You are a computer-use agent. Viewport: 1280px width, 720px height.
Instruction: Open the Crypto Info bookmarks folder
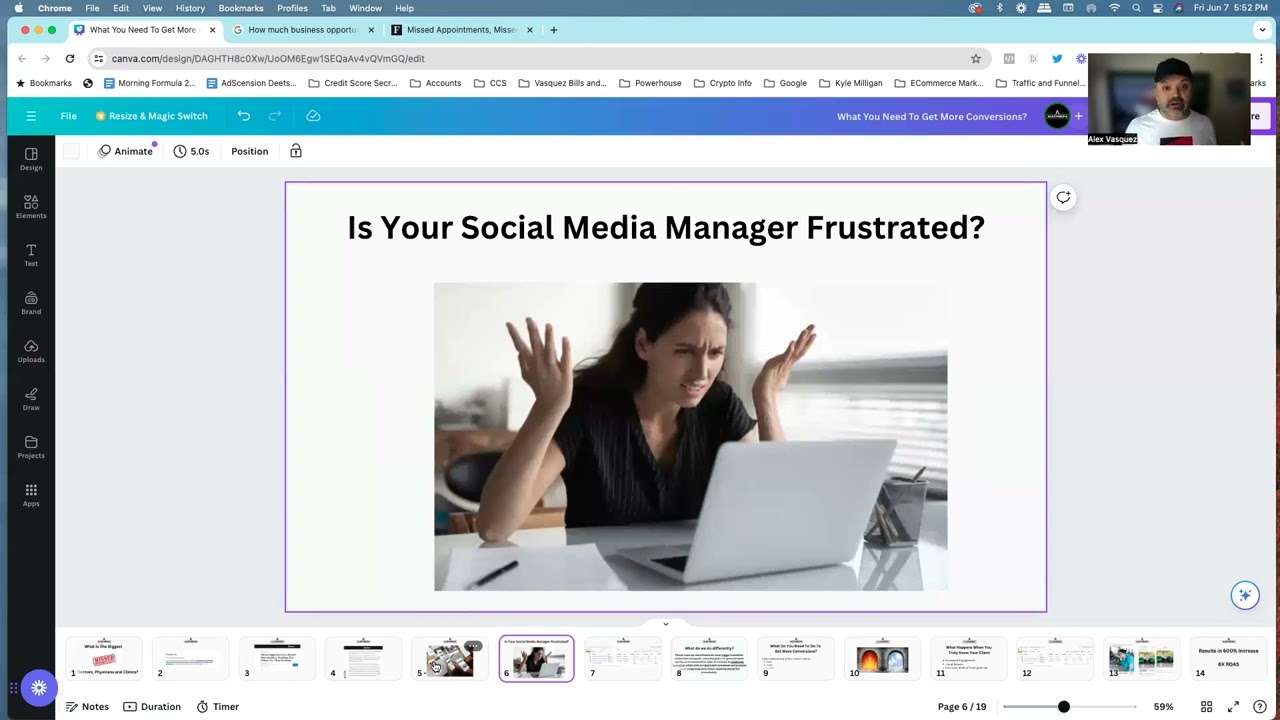pos(722,83)
